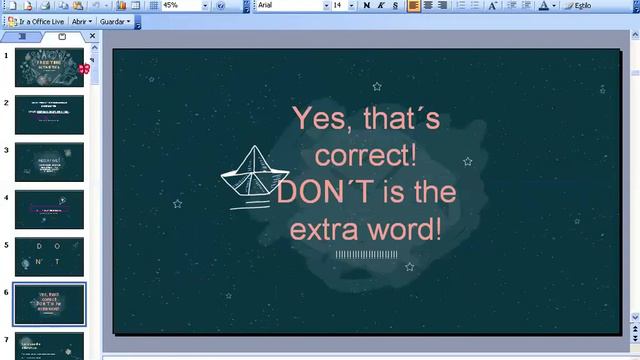Select slide 7 thumbnail
This screenshot has width=640, height=360.
point(49,346)
